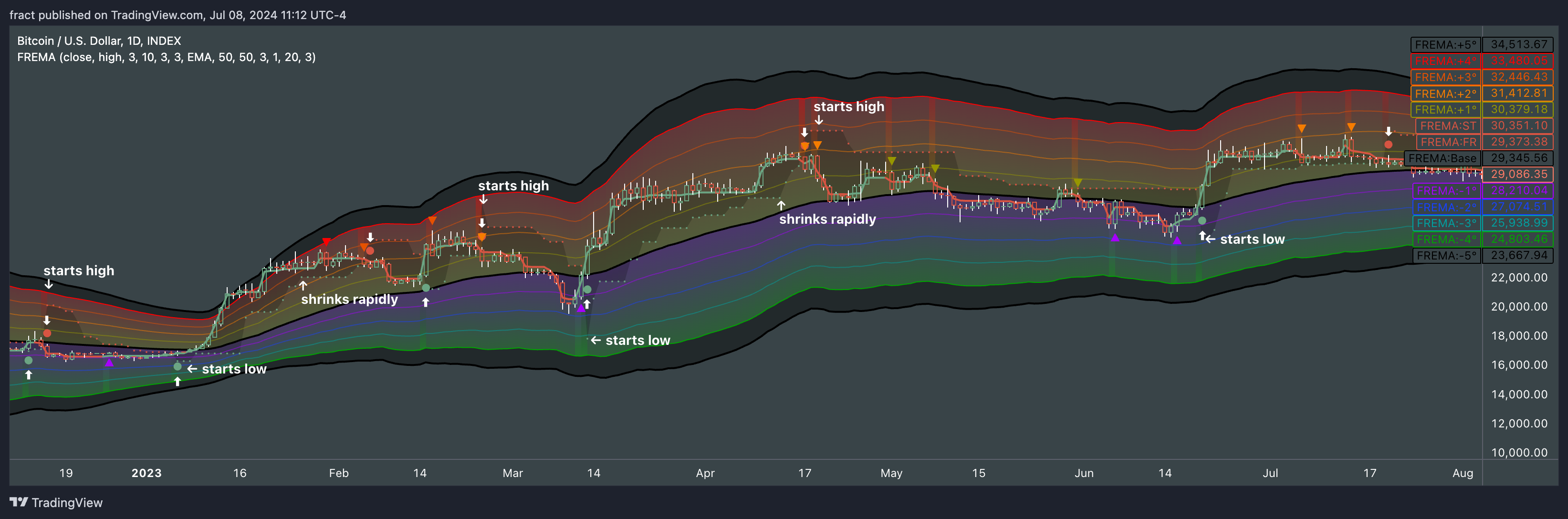Click the '16' date label on time axis
Image resolution: width=1568 pixels, height=519 pixels.
point(240,473)
